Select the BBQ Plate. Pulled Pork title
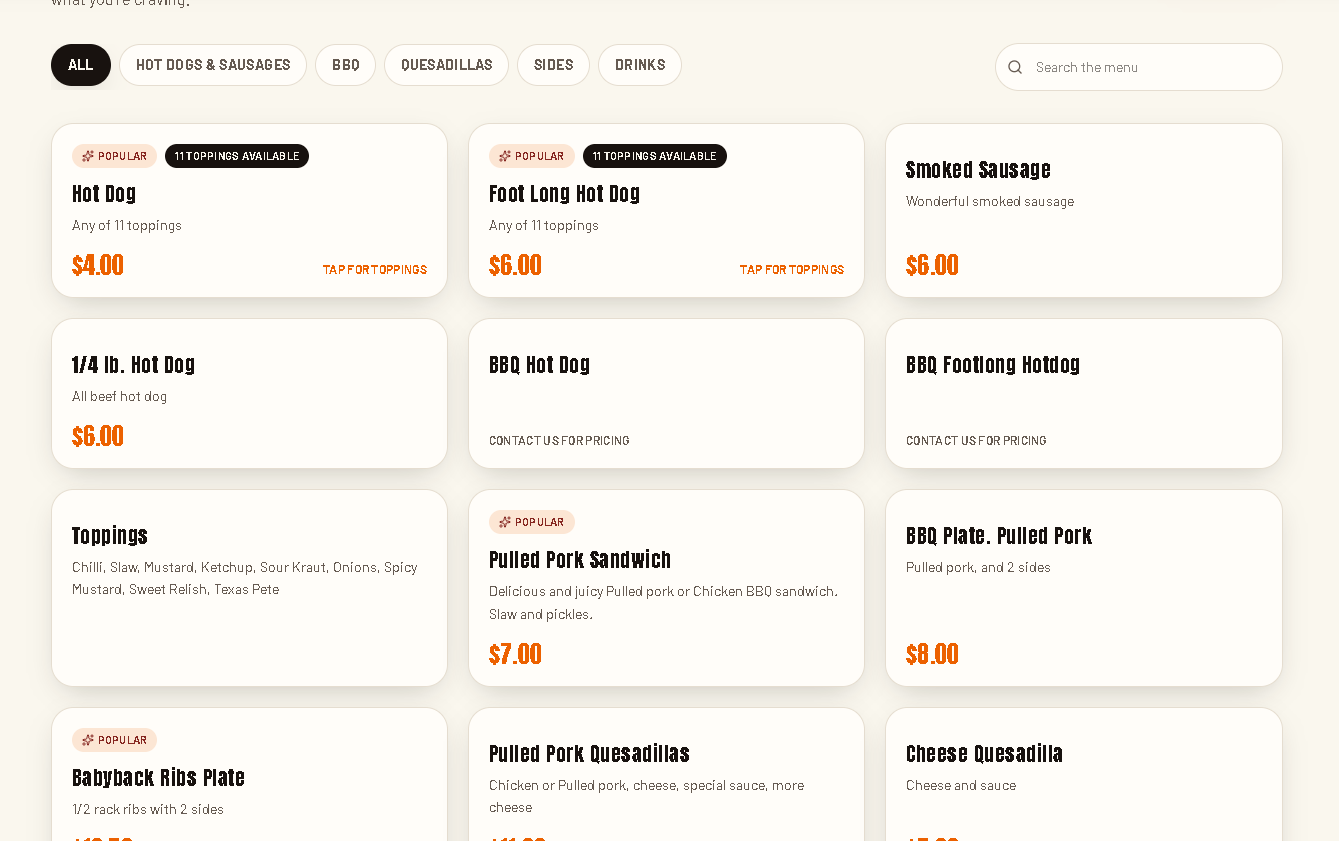 point(999,536)
